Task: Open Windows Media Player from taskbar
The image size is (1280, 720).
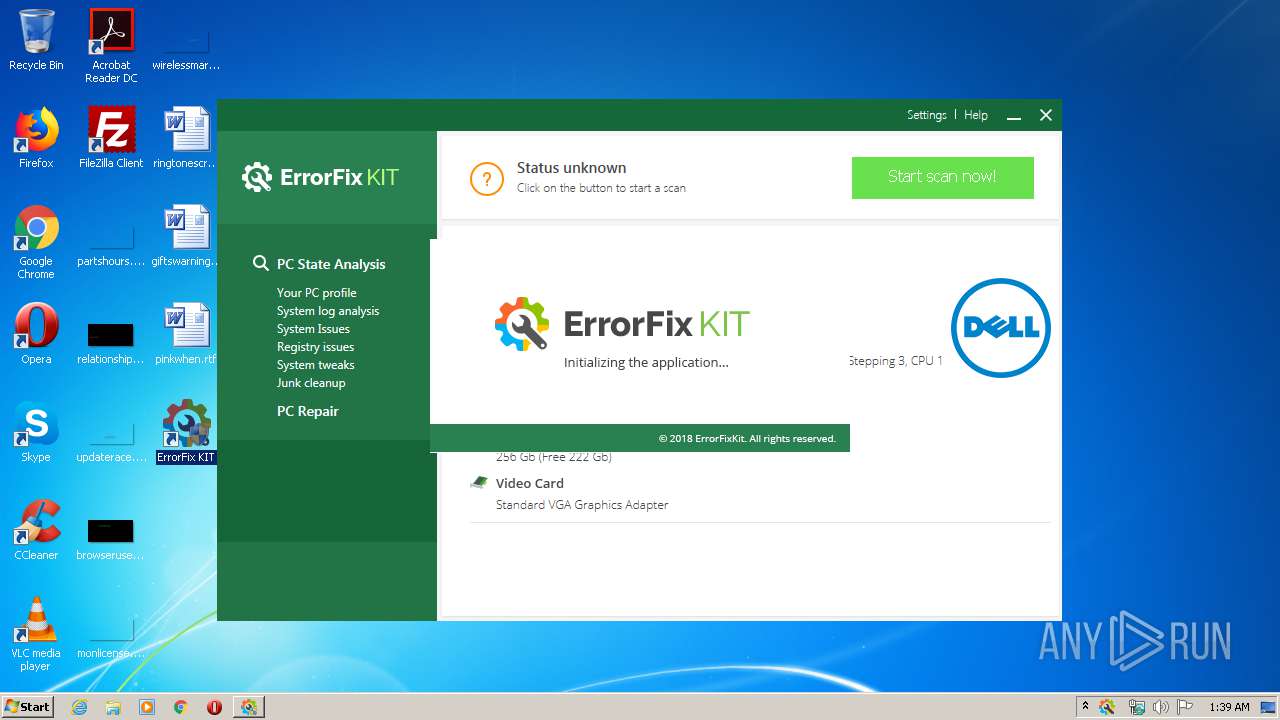Action: coord(147,707)
